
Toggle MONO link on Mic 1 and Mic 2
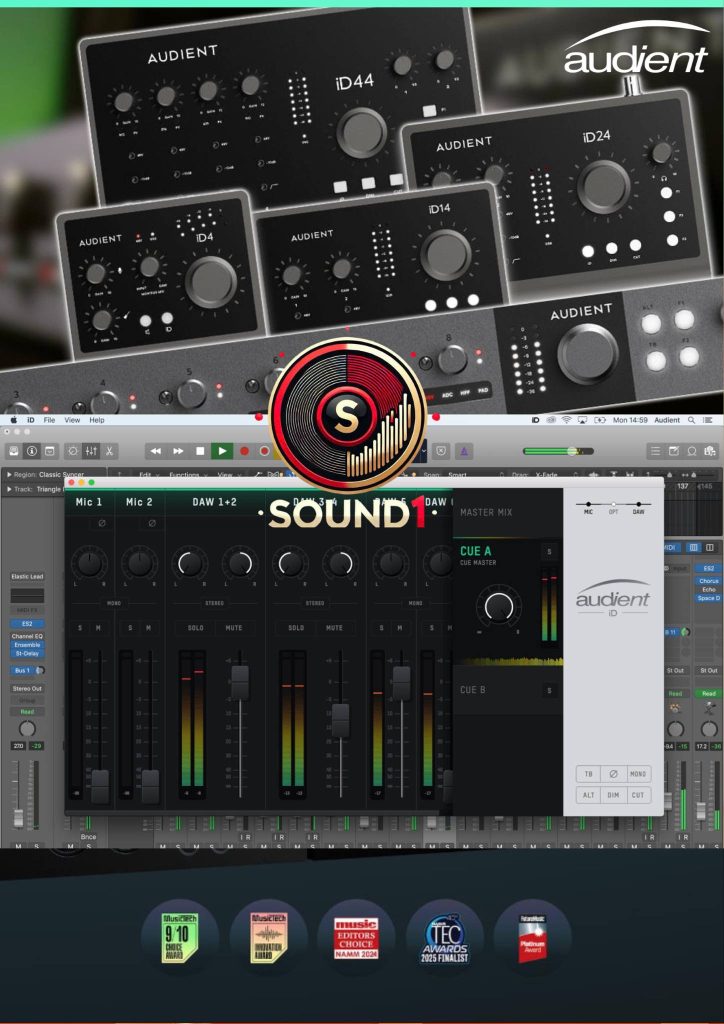[x=114, y=603]
